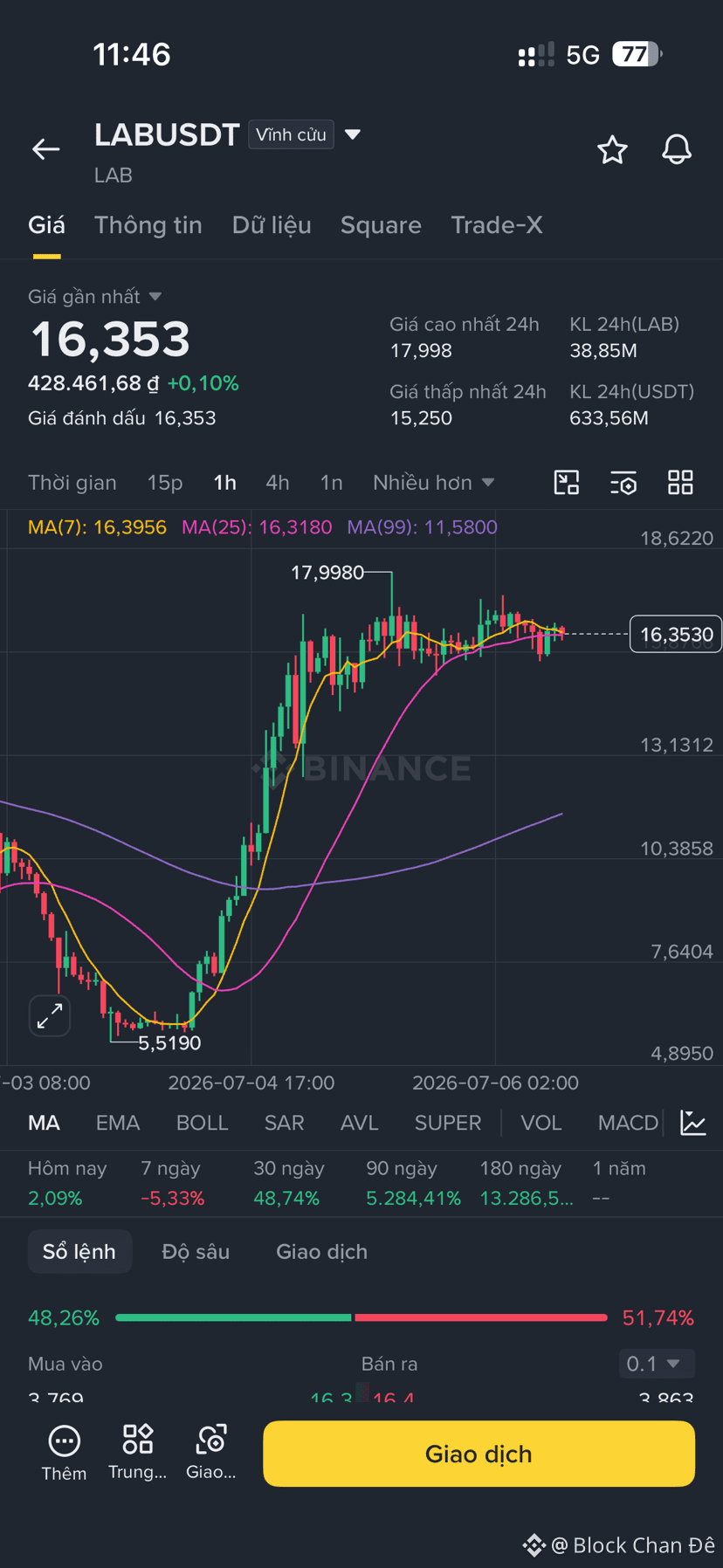
Task: Tap the yellow Giao dịch button
Action: (479, 1454)
